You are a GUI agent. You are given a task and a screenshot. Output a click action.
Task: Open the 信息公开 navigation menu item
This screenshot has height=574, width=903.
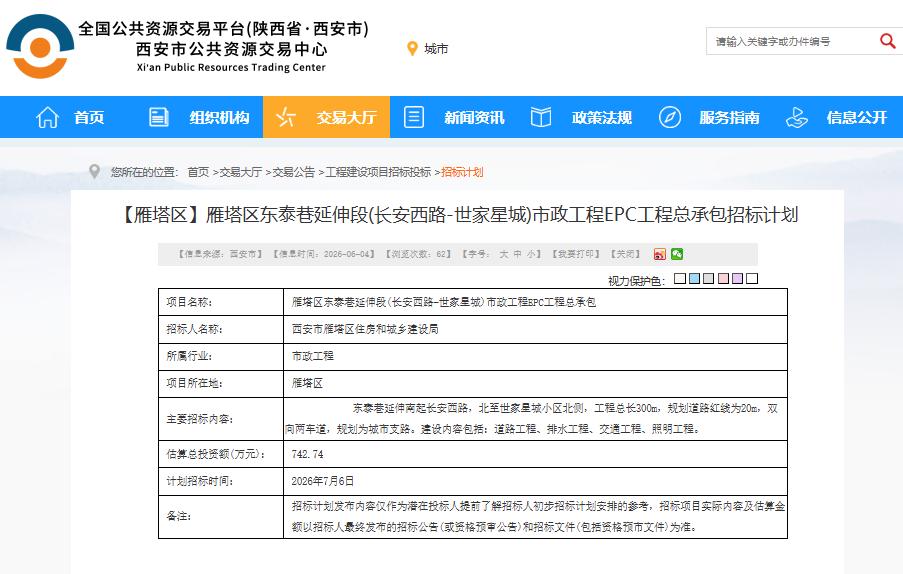click(856, 117)
